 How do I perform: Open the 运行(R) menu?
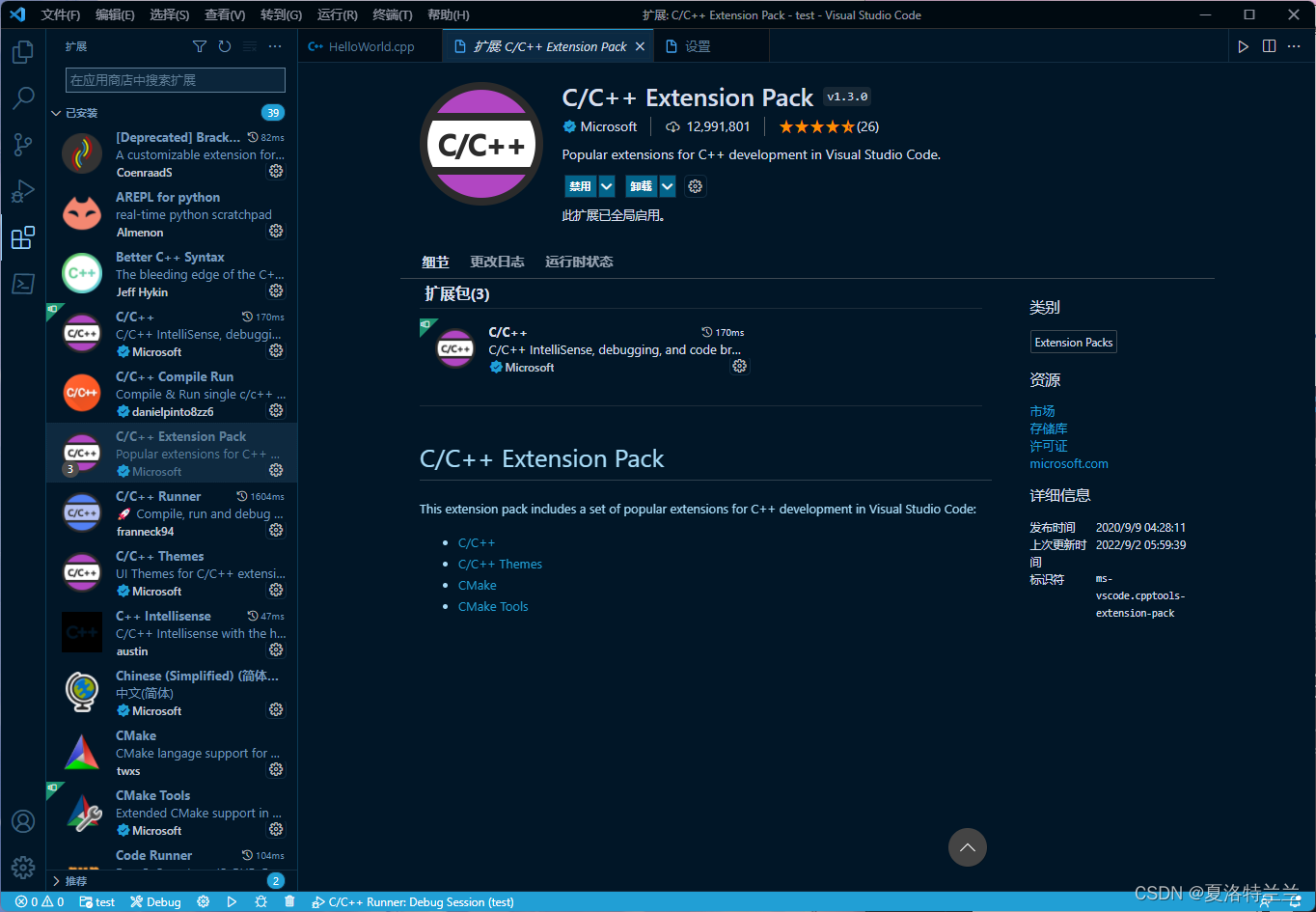click(337, 14)
